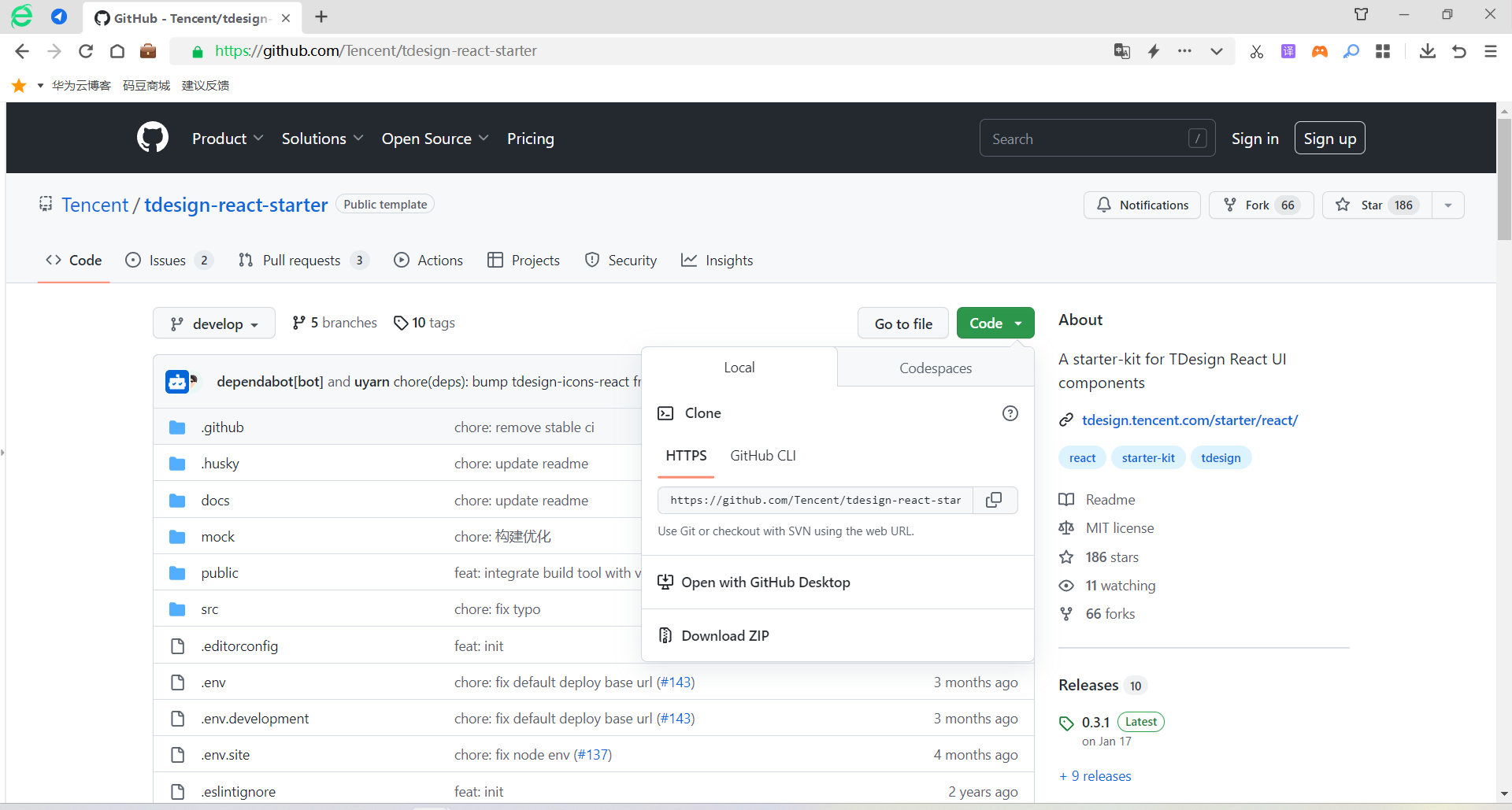Expand the Solutions menu
The height and width of the screenshot is (810, 1512).
pyautogui.click(x=323, y=139)
